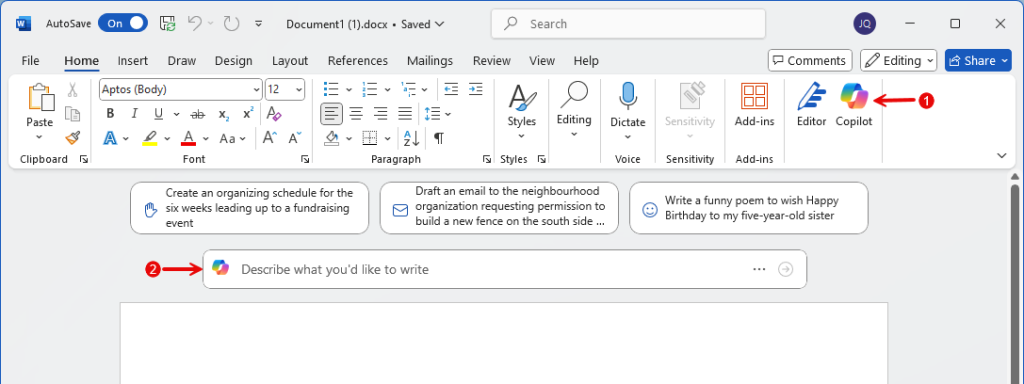Open the JQ account profile

[x=865, y=24]
